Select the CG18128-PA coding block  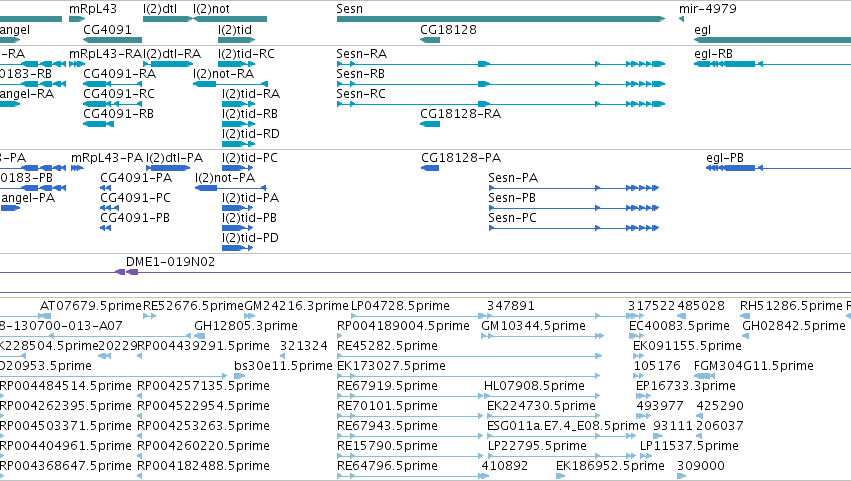430,168
